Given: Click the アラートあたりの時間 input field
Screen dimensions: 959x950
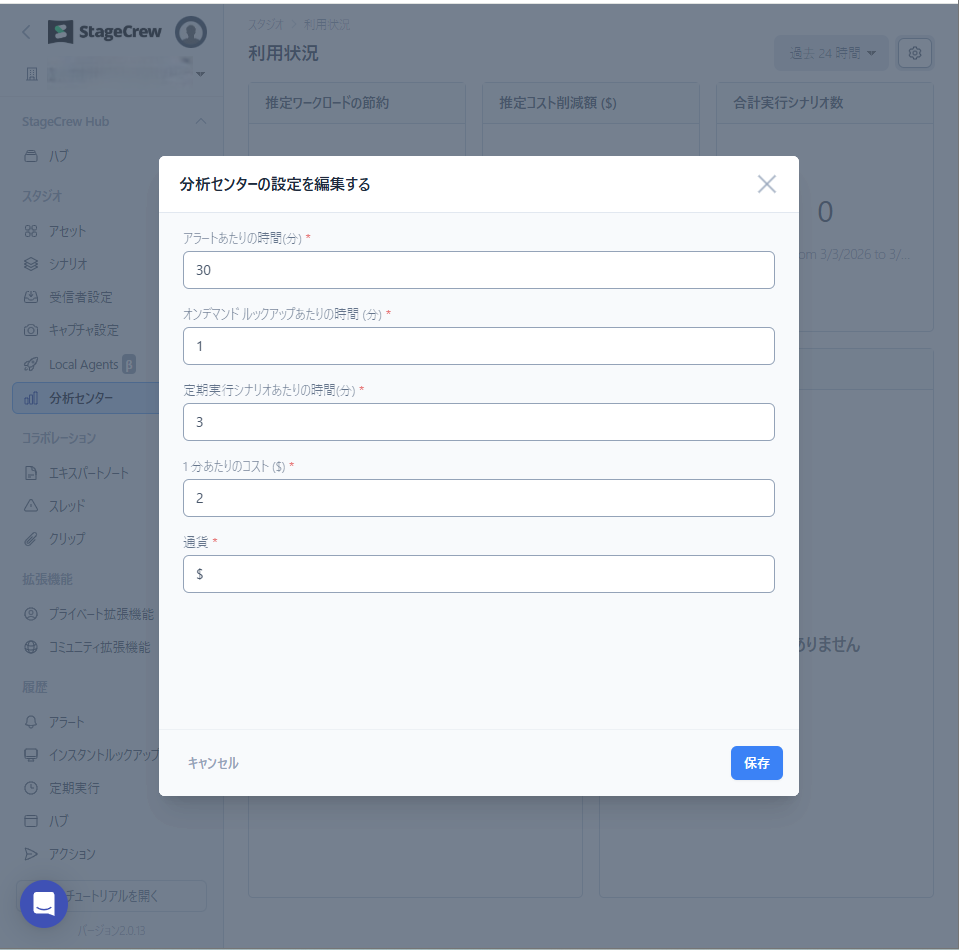Looking at the screenshot, I should tap(478, 270).
